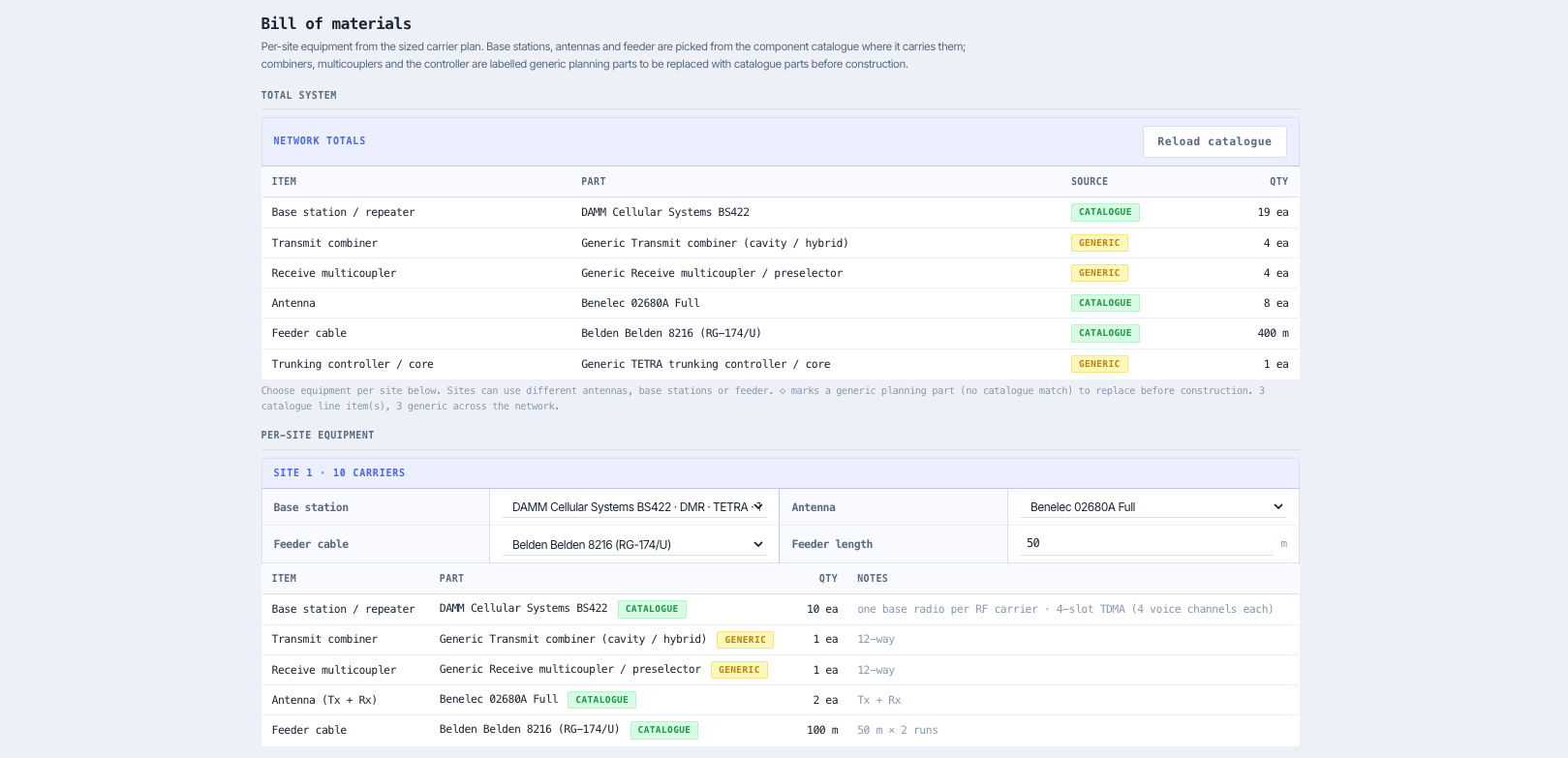The image size is (1568, 758).
Task: Click the "Antenna (Tx + Rx)" item
Action: click(x=324, y=700)
